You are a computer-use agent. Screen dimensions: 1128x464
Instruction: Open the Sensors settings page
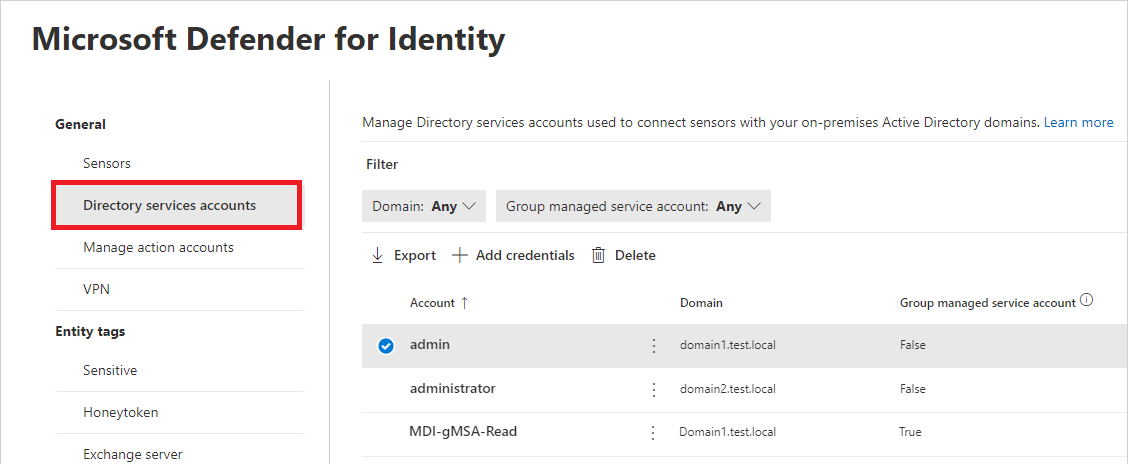(x=106, y=163)
